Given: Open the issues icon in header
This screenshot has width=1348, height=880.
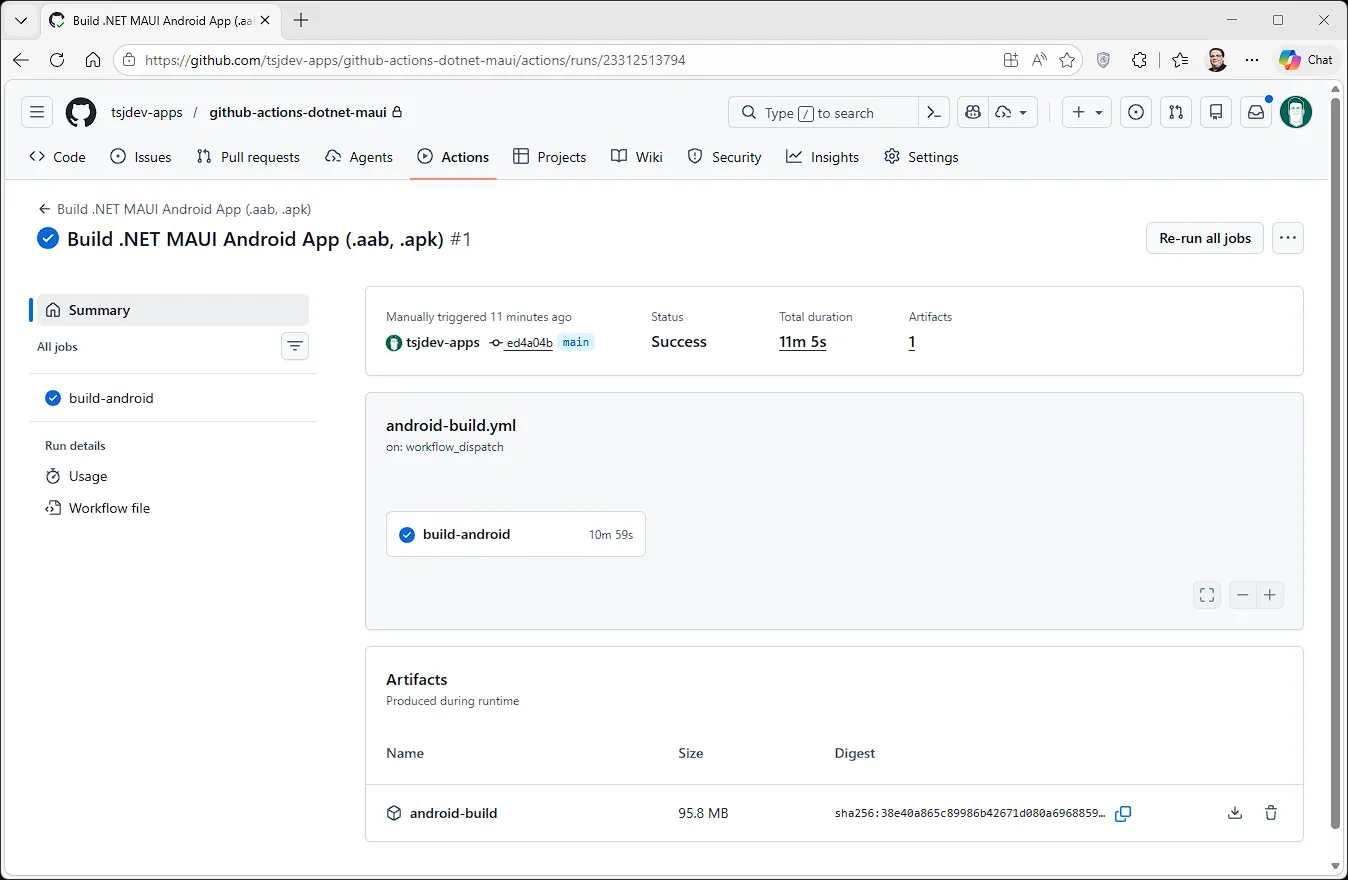Looking at the screenshot, I should (x=1136, y=113).
